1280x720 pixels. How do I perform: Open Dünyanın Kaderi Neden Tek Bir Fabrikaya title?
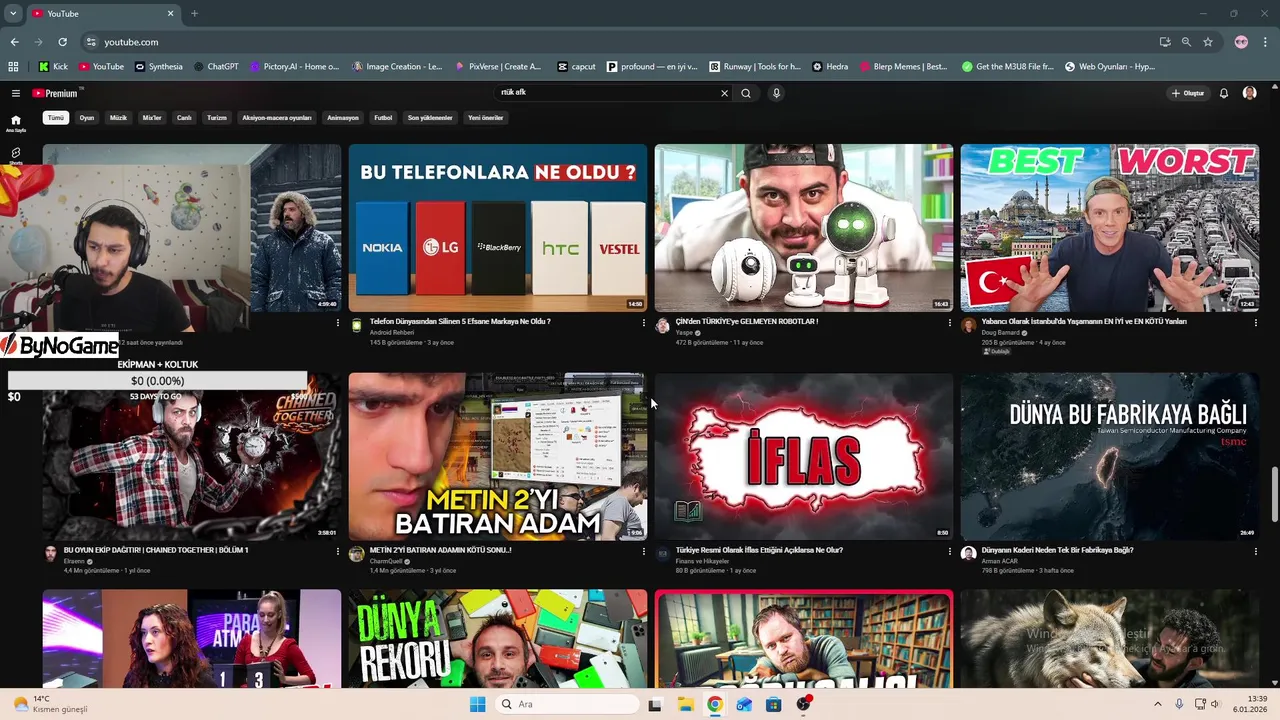click(x=1058, y=550)
